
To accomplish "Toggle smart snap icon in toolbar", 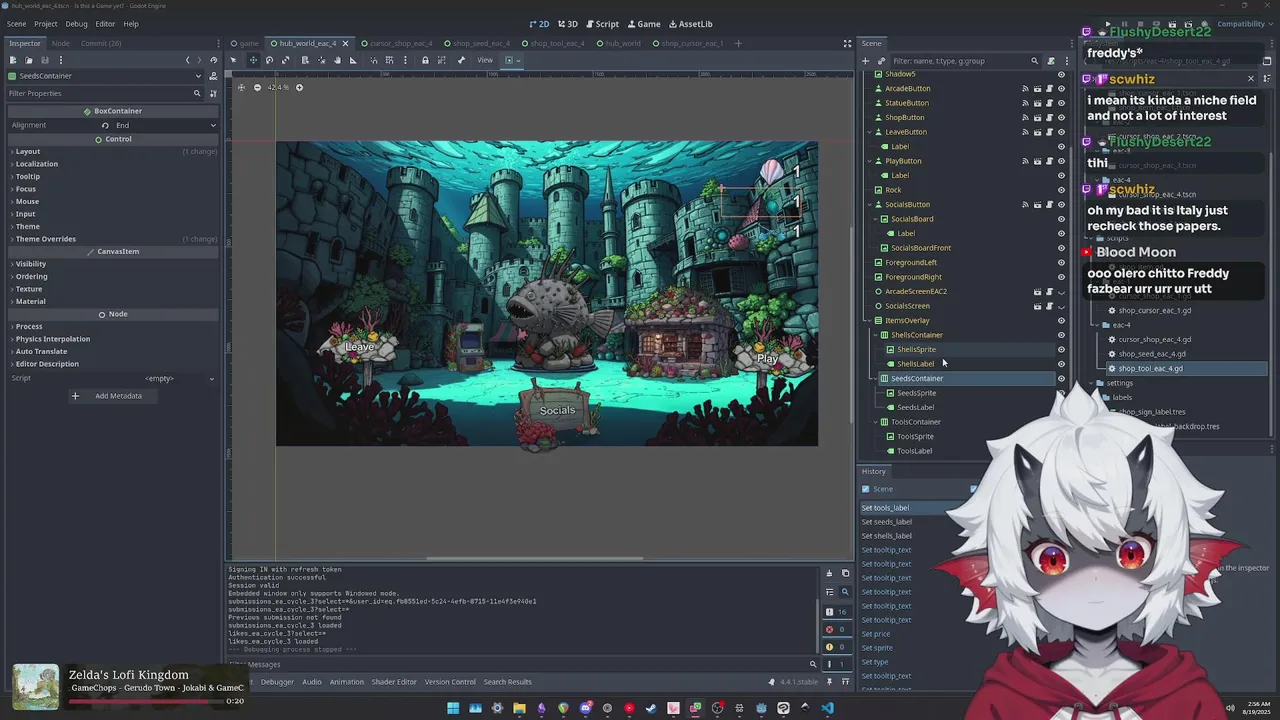I will click(373, 60).
